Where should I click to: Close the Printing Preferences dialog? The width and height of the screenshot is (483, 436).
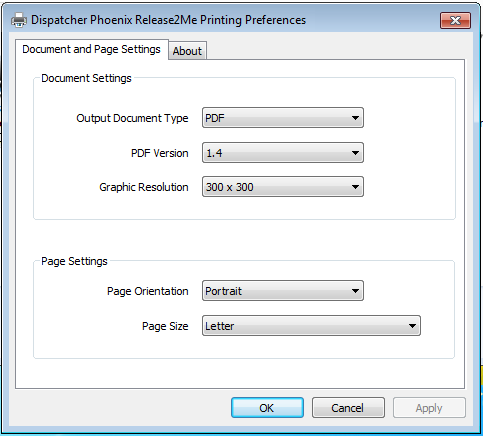[455, 21]
